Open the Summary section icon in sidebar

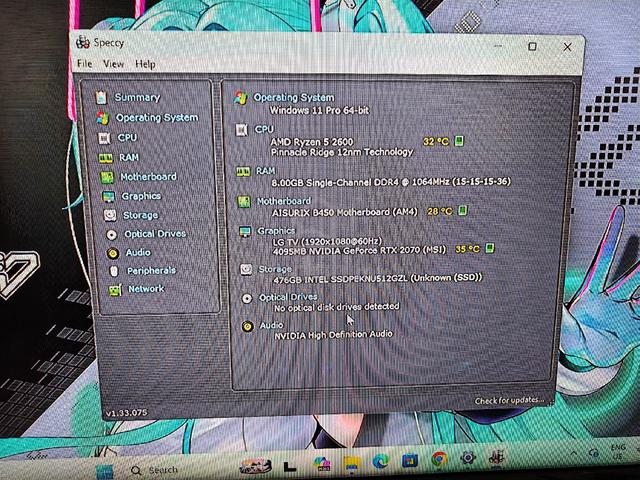101,97
